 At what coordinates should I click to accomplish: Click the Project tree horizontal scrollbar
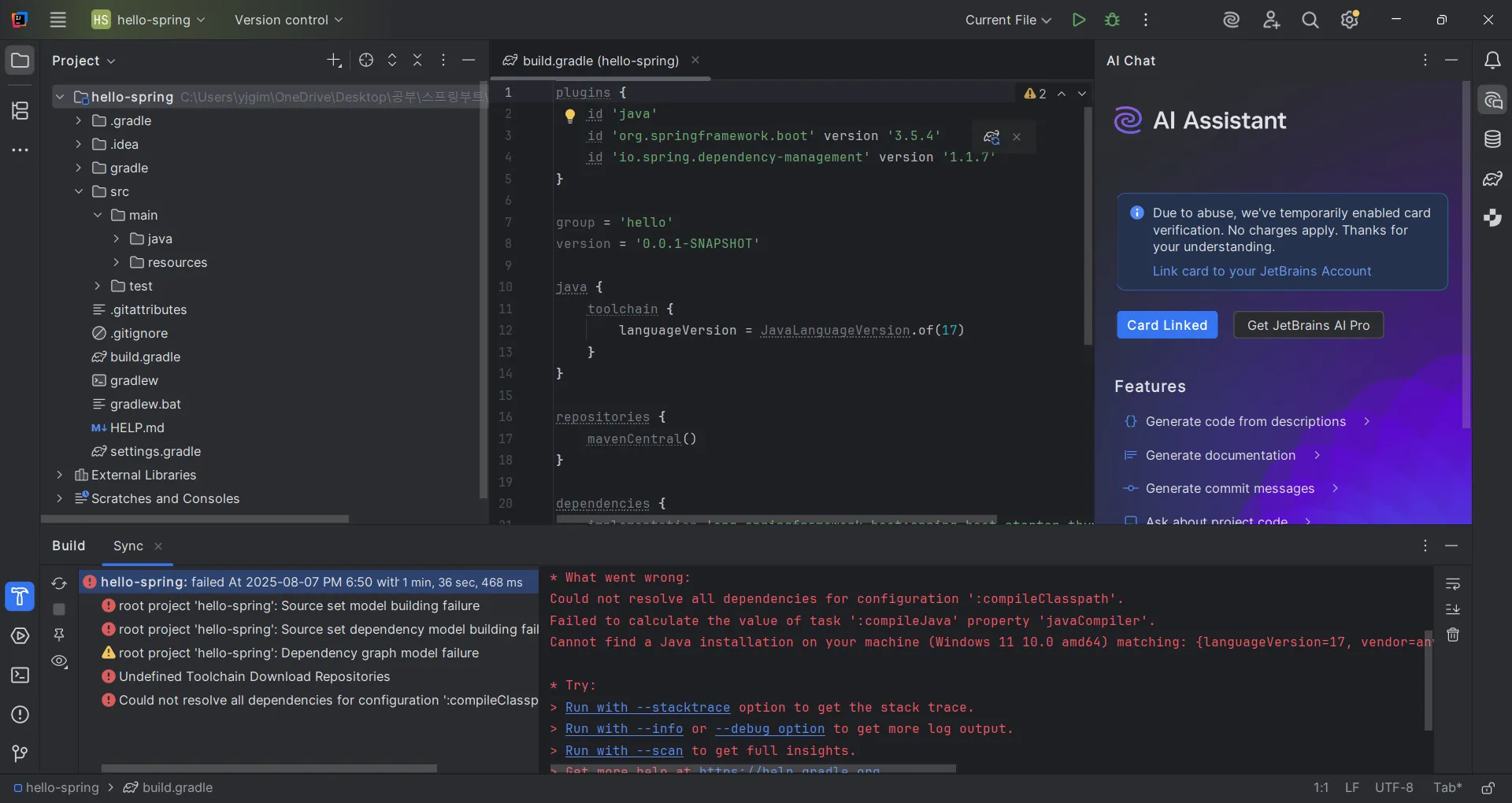(195, 519)
